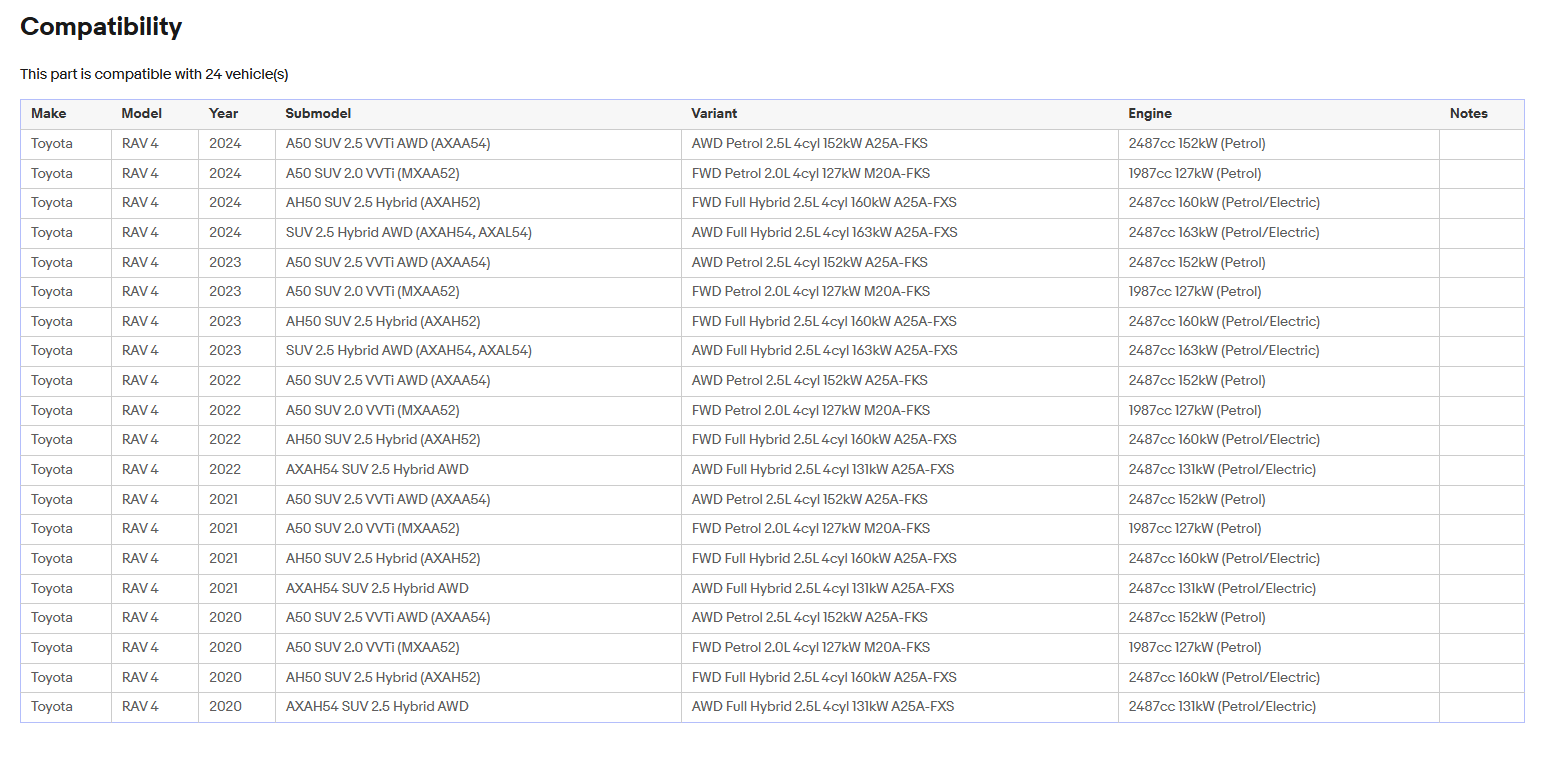Choose the 2022 A50 SUV 2.0 VVTi (MXAA52) submodel
The width and height of the screenshot is (1544, 775).
tap(478, 411)
